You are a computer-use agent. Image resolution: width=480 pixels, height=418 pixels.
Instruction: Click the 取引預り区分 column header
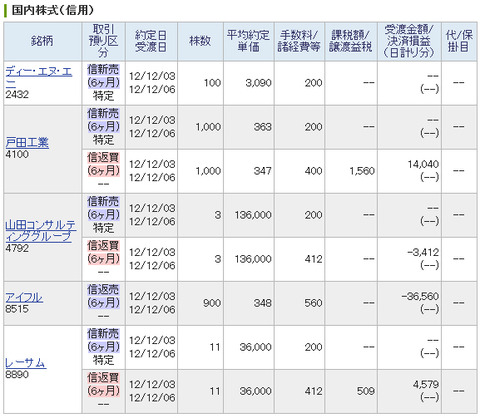pos(103,41)
